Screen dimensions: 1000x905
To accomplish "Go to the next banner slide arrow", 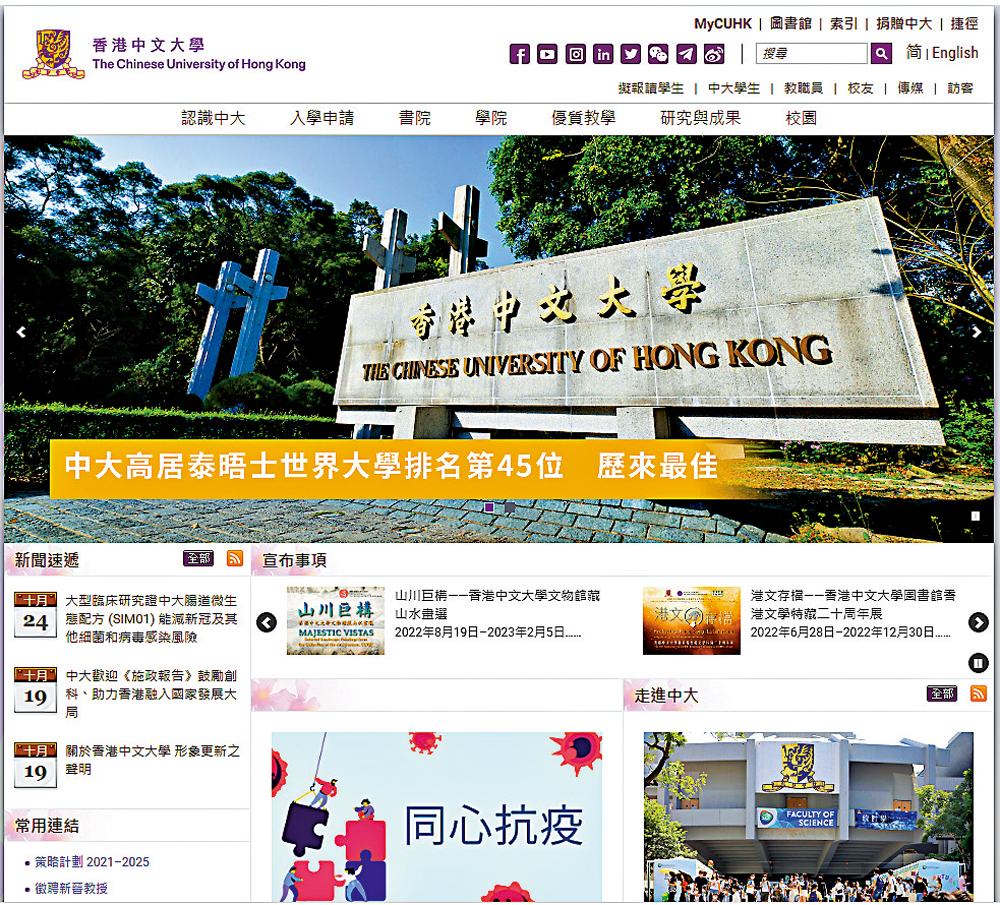I will pos(976,332).
